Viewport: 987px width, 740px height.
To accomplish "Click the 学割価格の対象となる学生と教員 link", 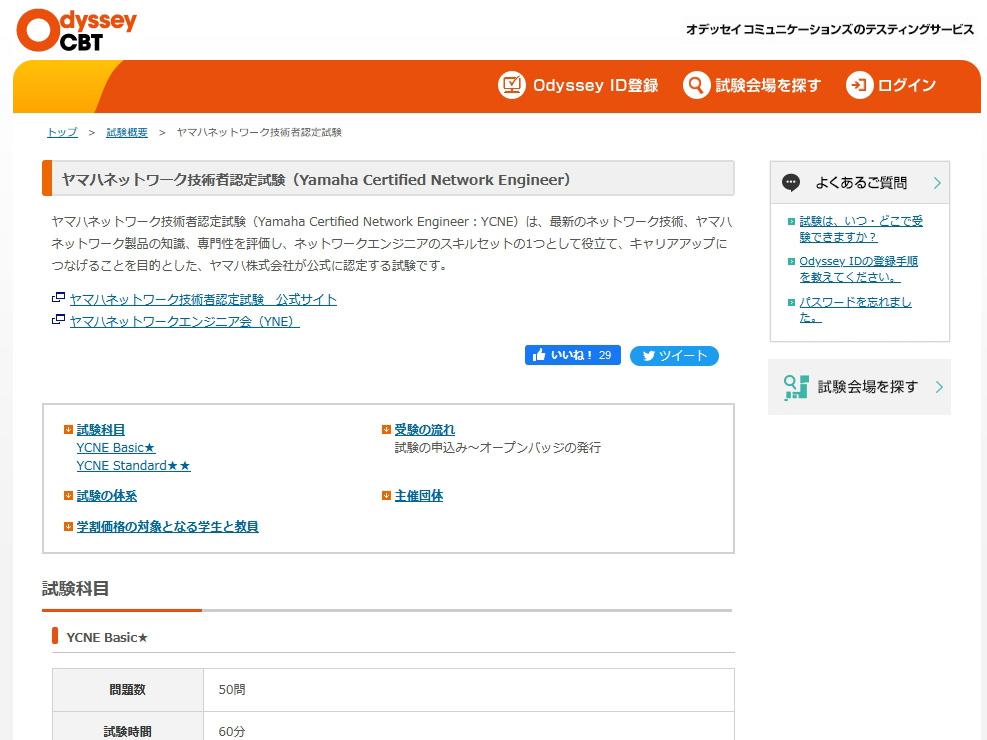I will 166,526.
